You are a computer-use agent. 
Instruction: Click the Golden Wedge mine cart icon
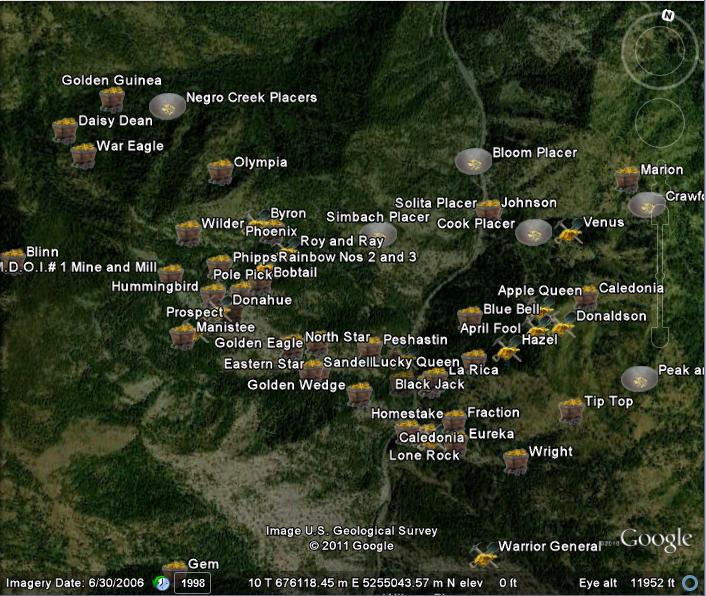point(360,394)
